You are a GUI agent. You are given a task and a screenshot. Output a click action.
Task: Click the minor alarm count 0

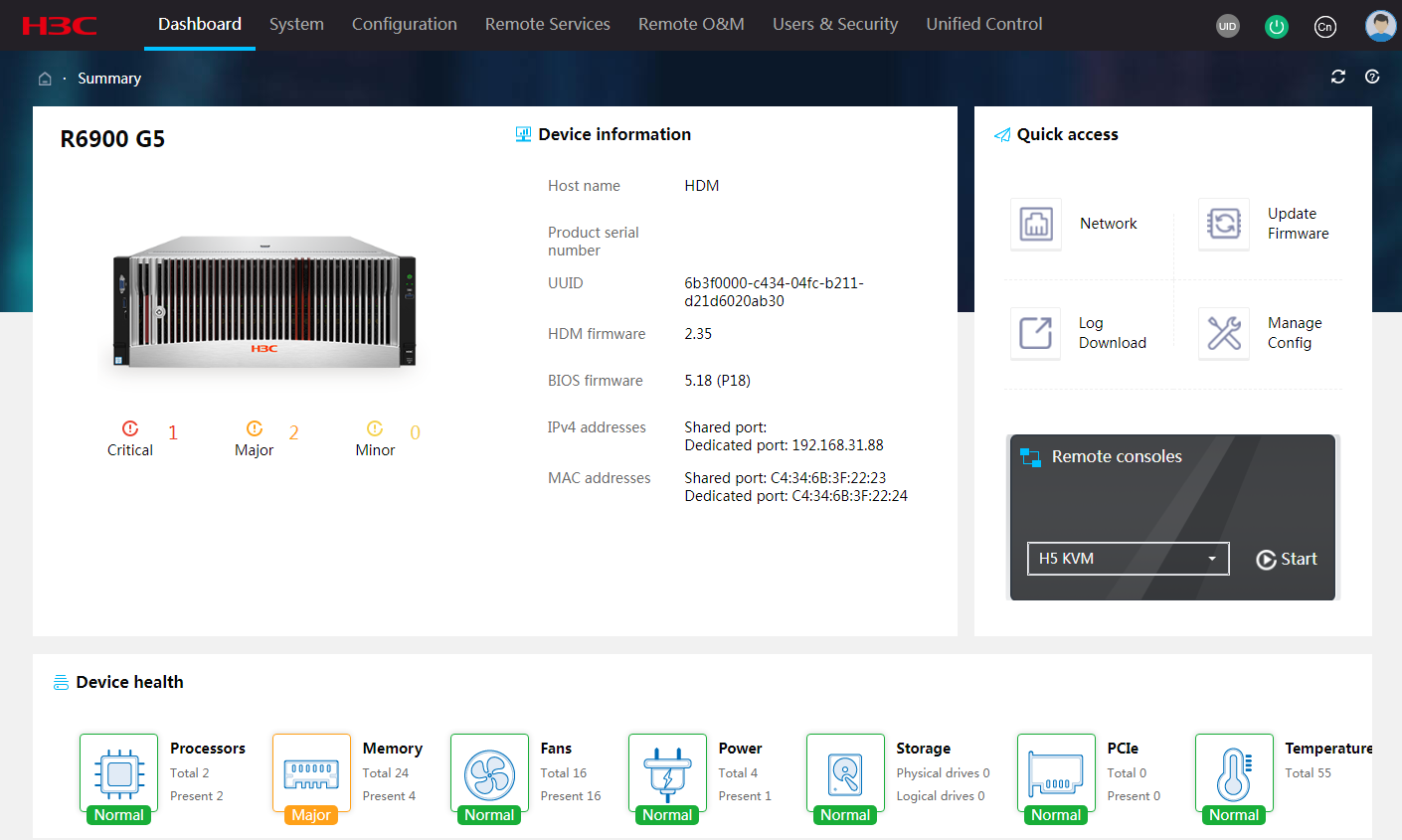[415, 432]
